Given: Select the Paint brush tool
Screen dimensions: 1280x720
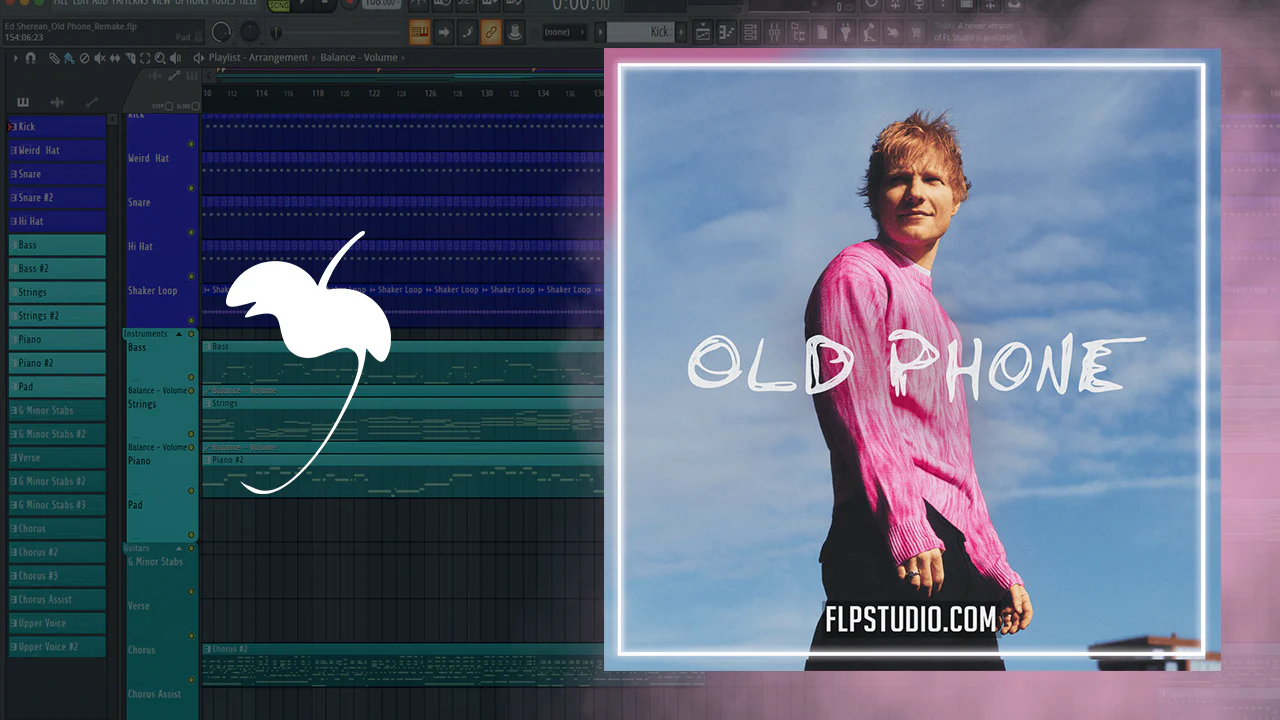Looking at the screenshot, I should 67,58.
